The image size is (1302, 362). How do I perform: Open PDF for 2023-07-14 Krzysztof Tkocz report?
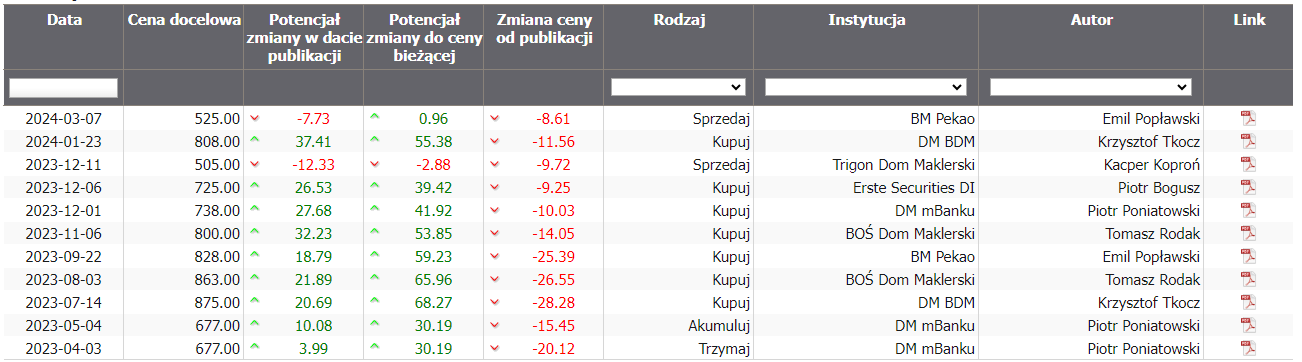[1248, 302]
